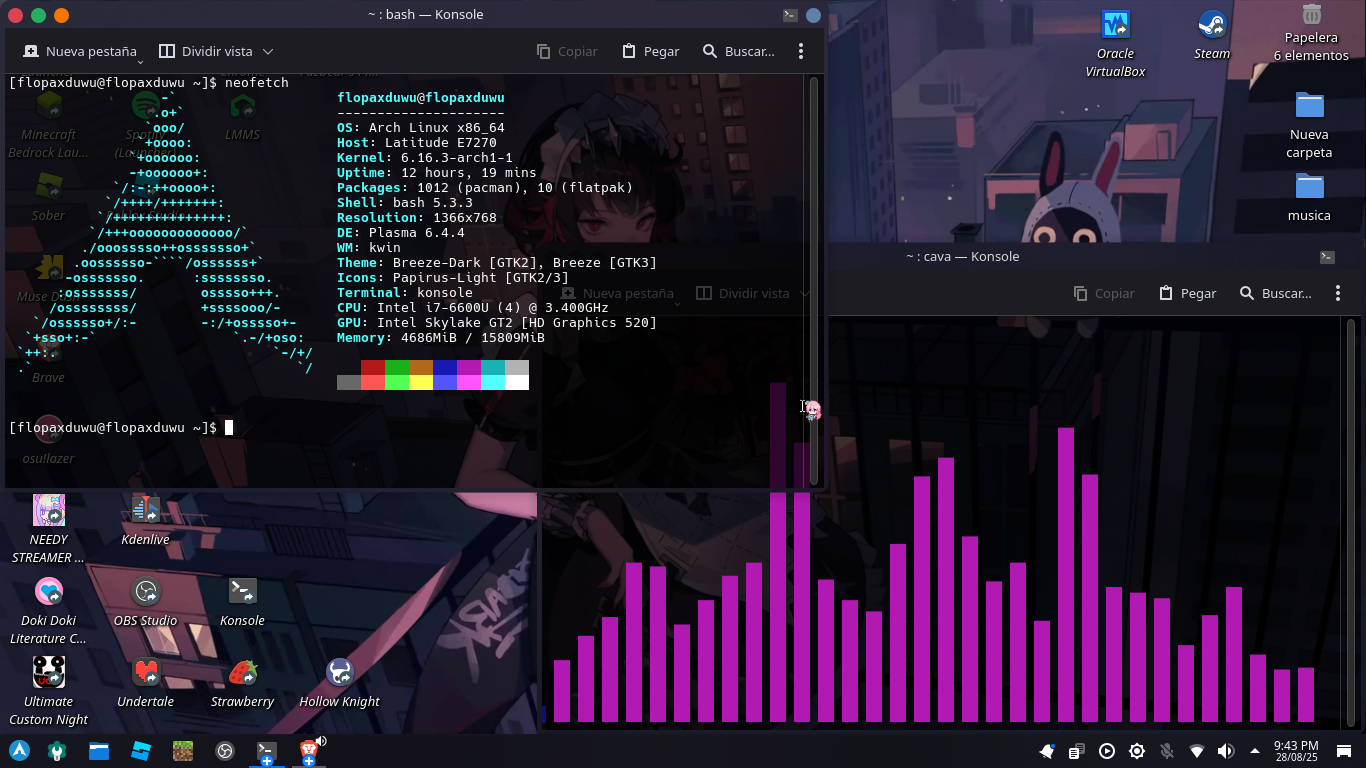Click Pegar in the cava Konsole toolbar

1187,293
